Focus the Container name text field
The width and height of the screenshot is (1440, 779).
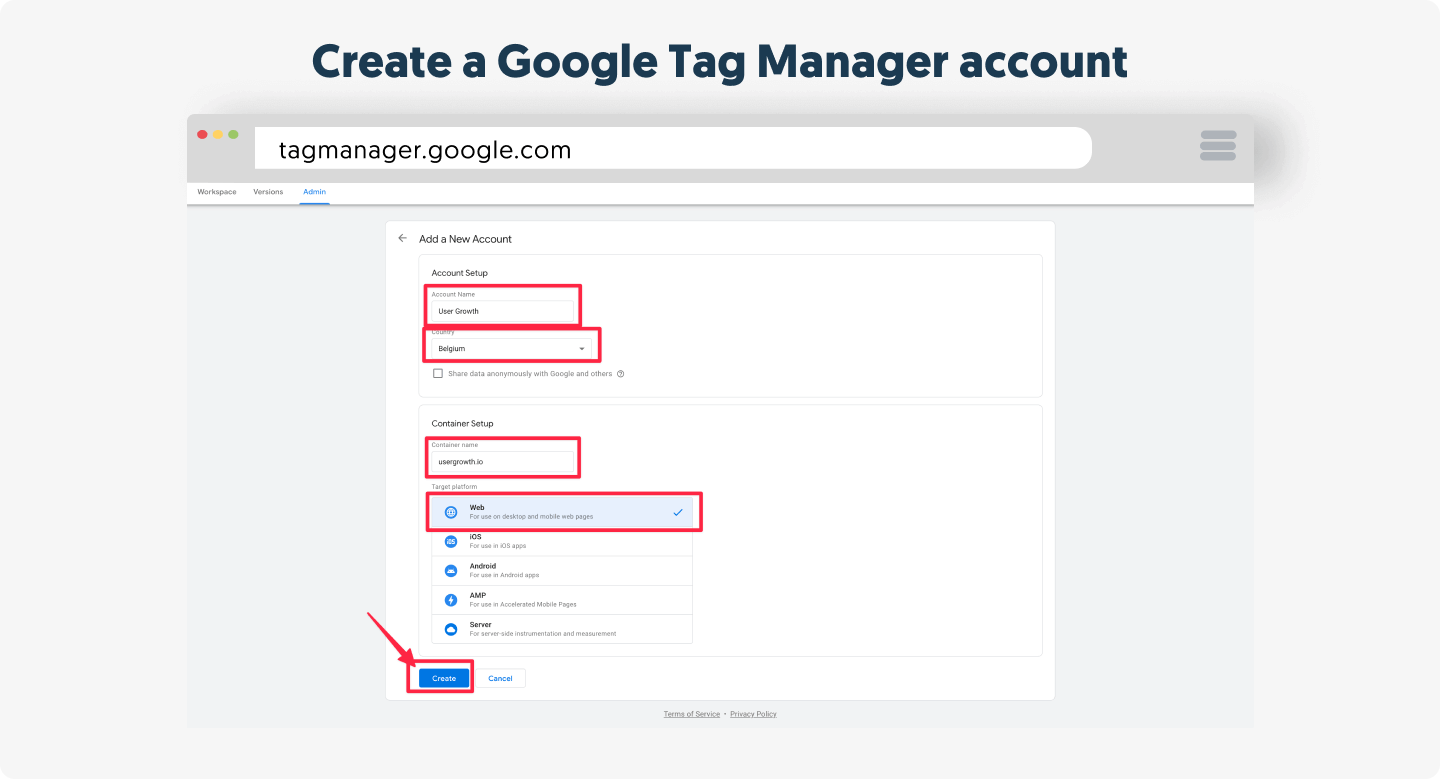(x=503, y=462)
